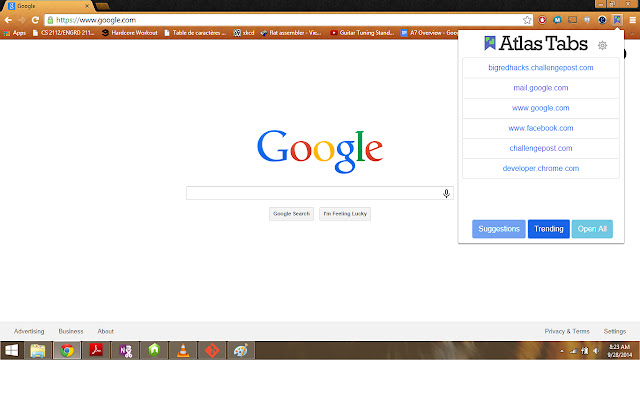Open mail.google.com link in Atlas Tabs
Image resolution: width=640 pixels, height=400 pixels.
tap(541, 88)
